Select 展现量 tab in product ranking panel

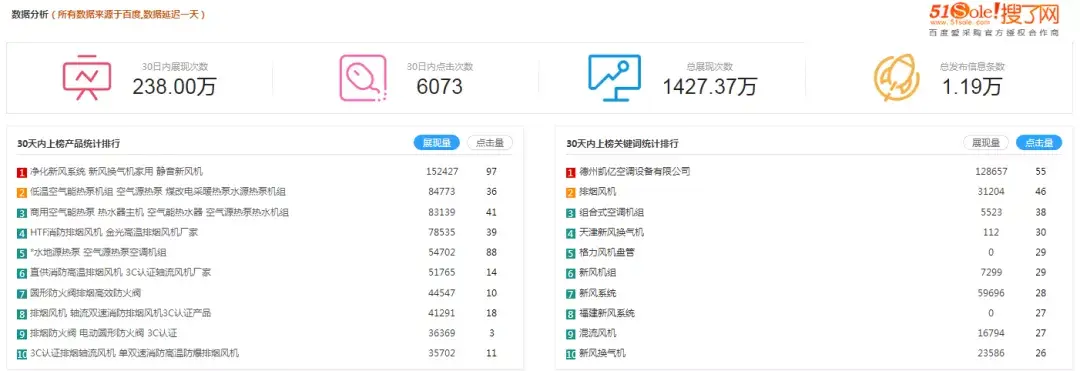(x=437, y=143)
